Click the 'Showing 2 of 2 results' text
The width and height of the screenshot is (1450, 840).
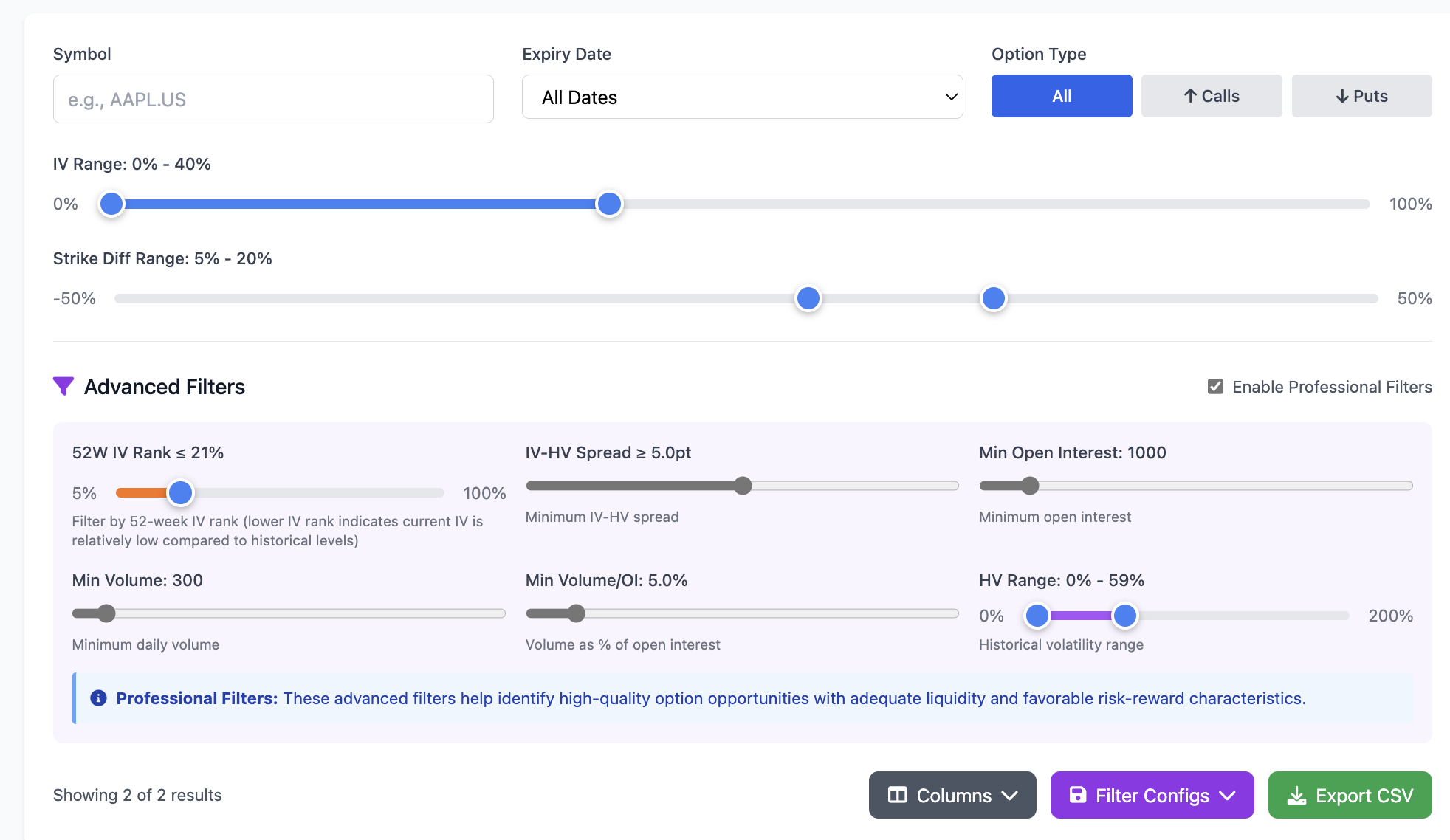click(137, 795)
